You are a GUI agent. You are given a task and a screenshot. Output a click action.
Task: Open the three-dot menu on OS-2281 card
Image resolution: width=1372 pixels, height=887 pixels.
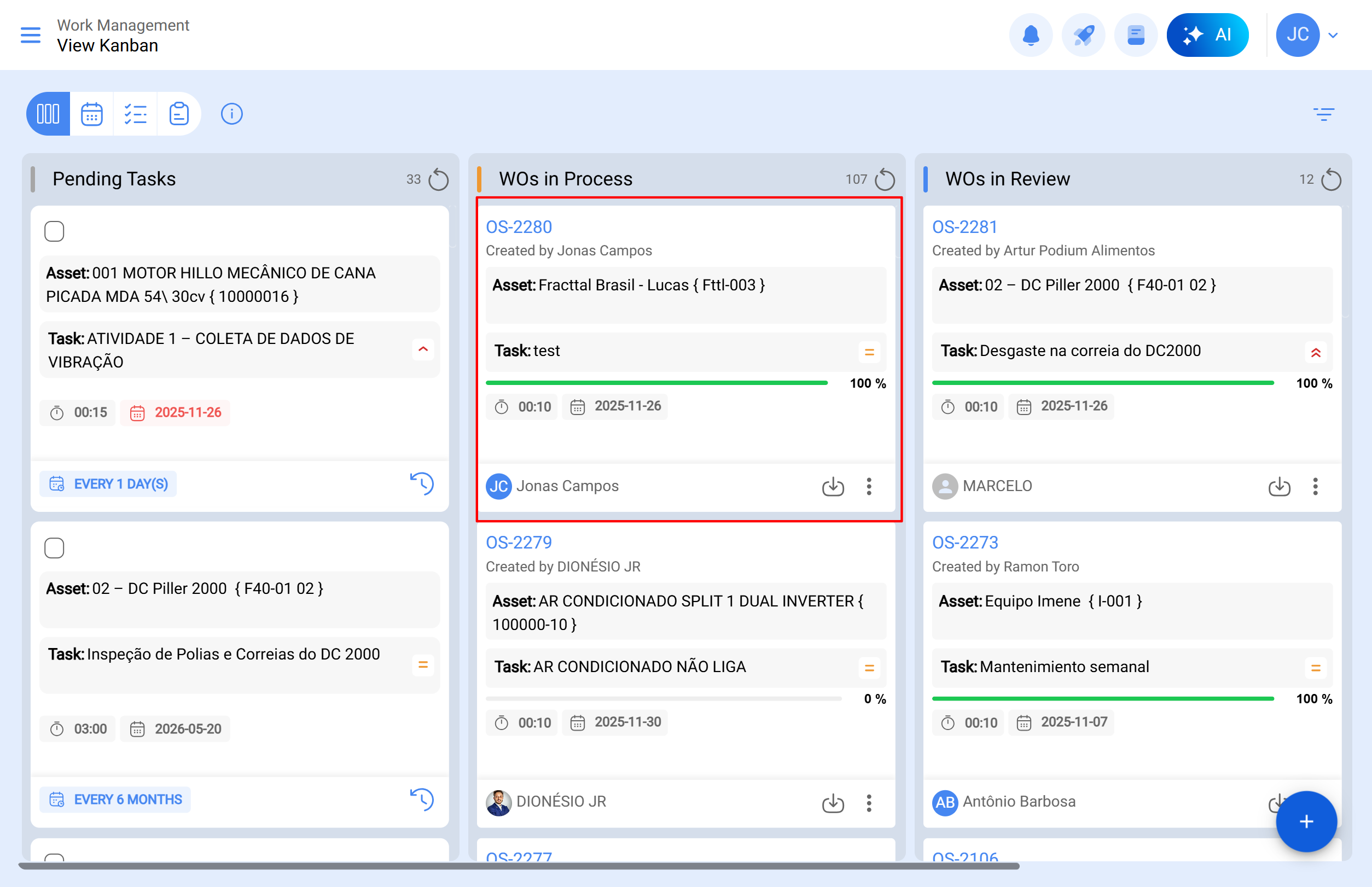coord(1315,487)
